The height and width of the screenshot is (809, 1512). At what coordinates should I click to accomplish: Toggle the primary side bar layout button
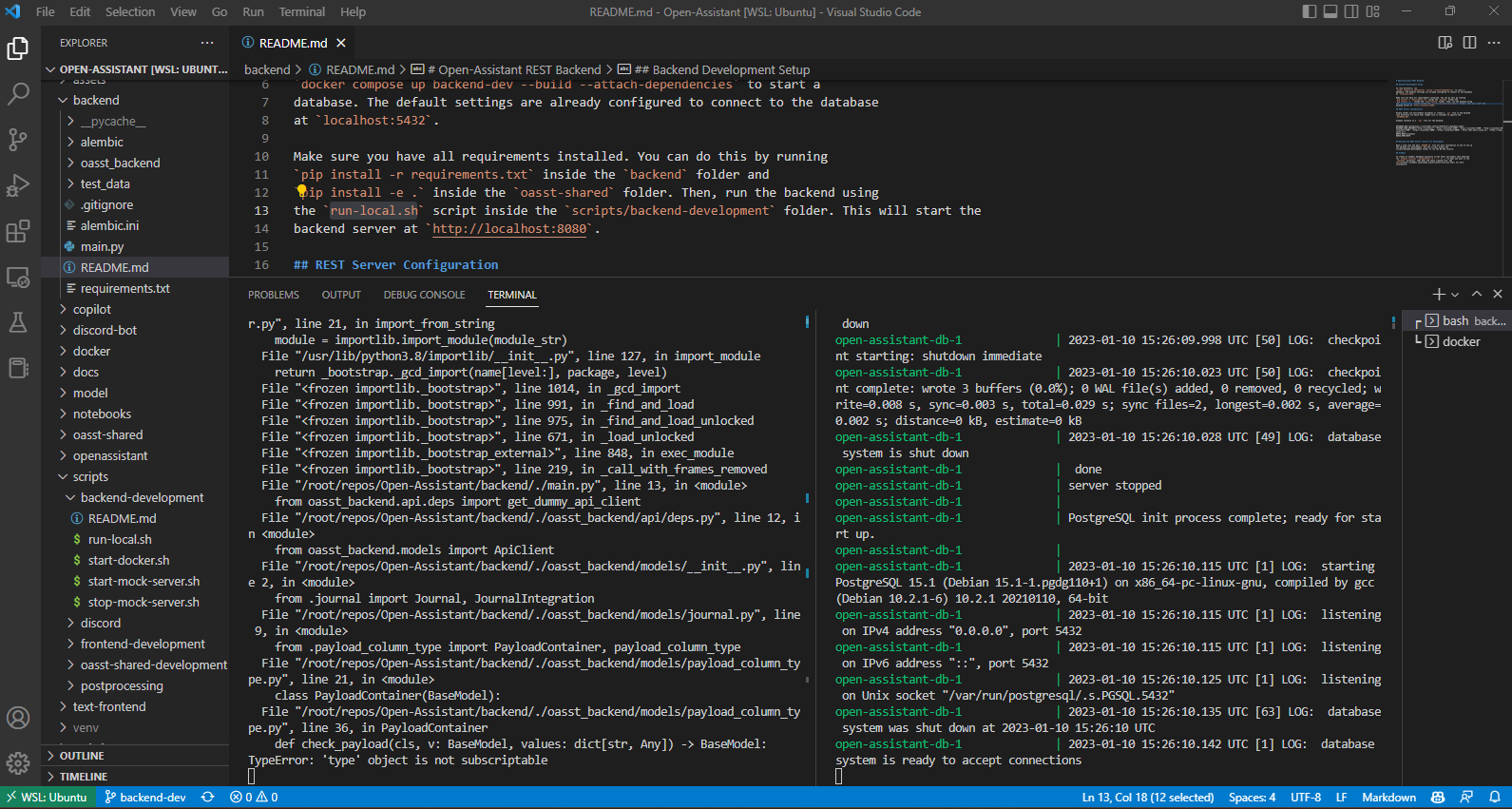[x=1310, y=11]
